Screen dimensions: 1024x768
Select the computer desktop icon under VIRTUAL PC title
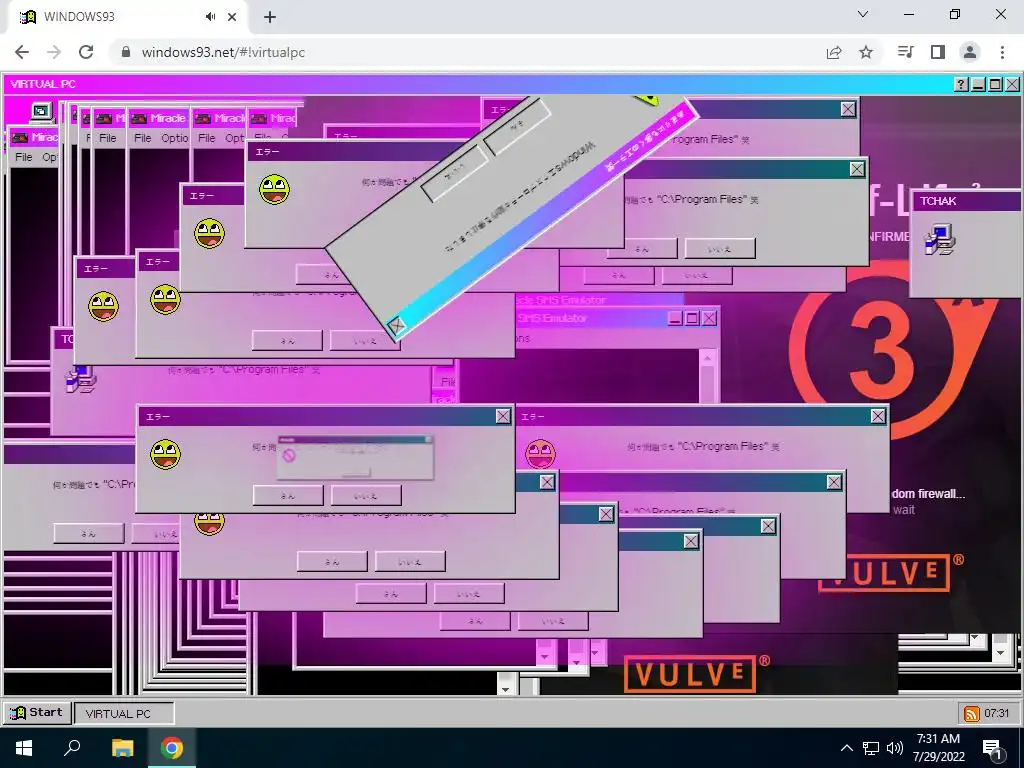coord(42,112)
